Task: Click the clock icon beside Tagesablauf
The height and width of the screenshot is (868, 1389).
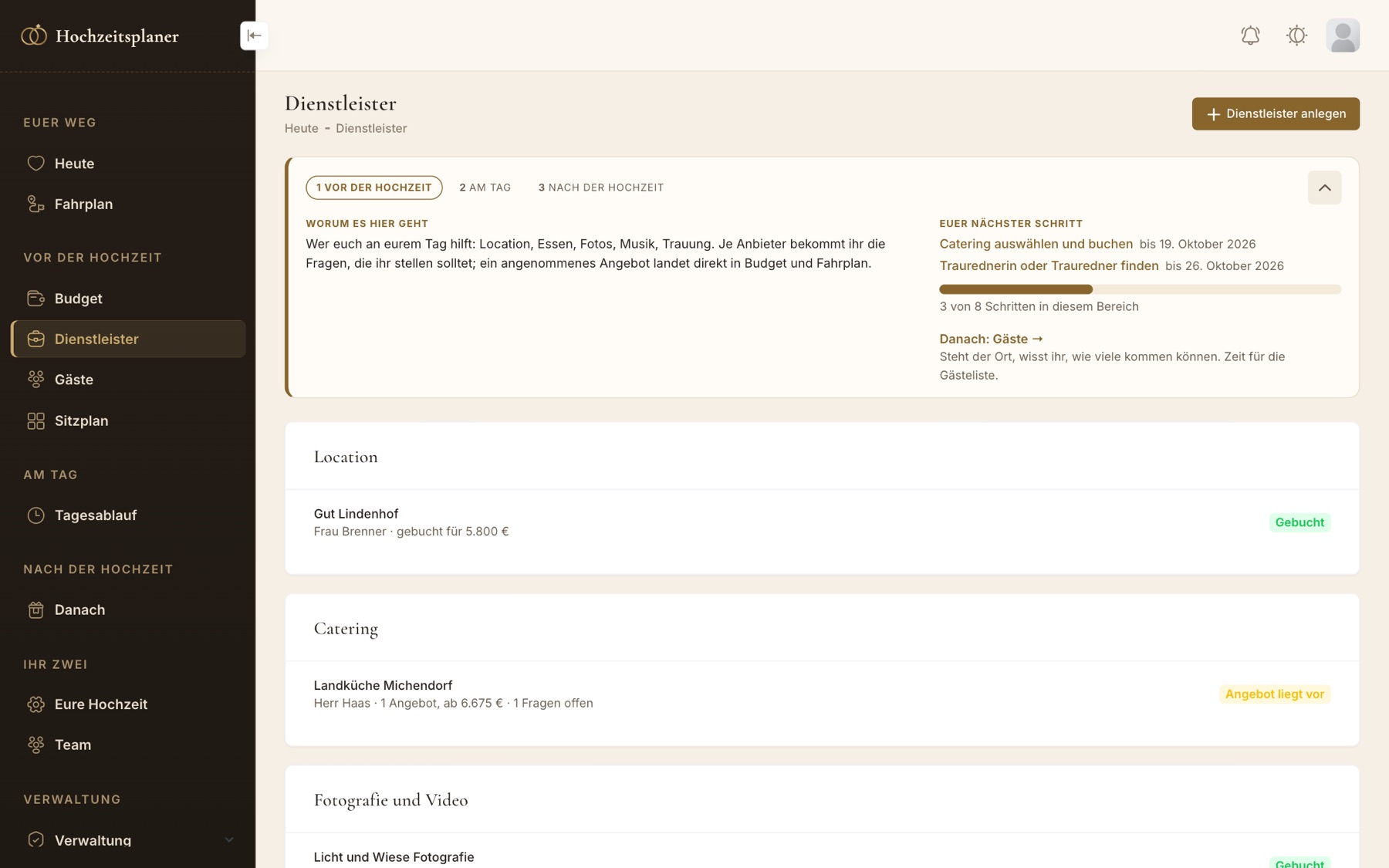Action: (x=35, y=515)
